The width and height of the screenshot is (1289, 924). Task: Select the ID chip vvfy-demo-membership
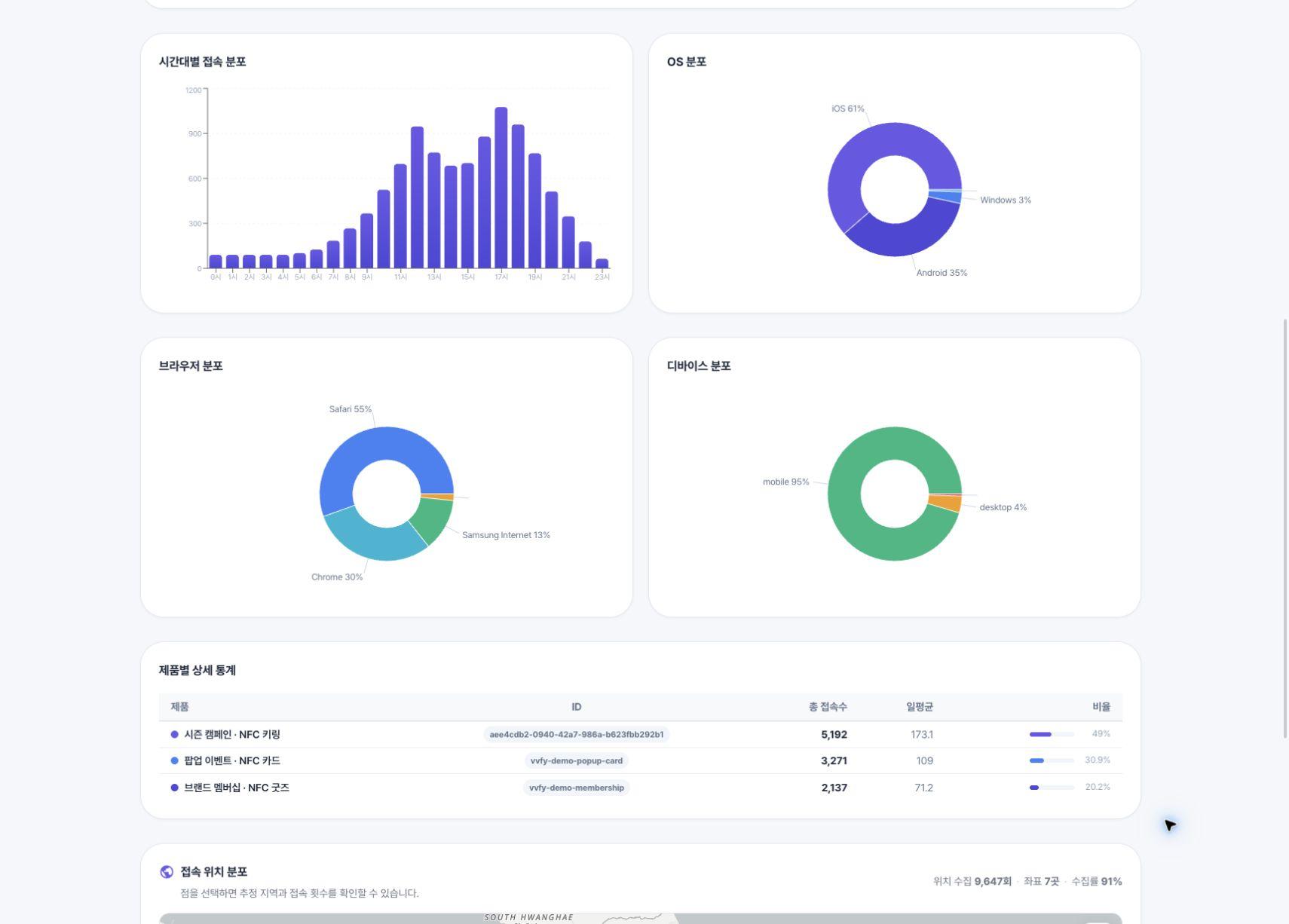tap(577, 788)
